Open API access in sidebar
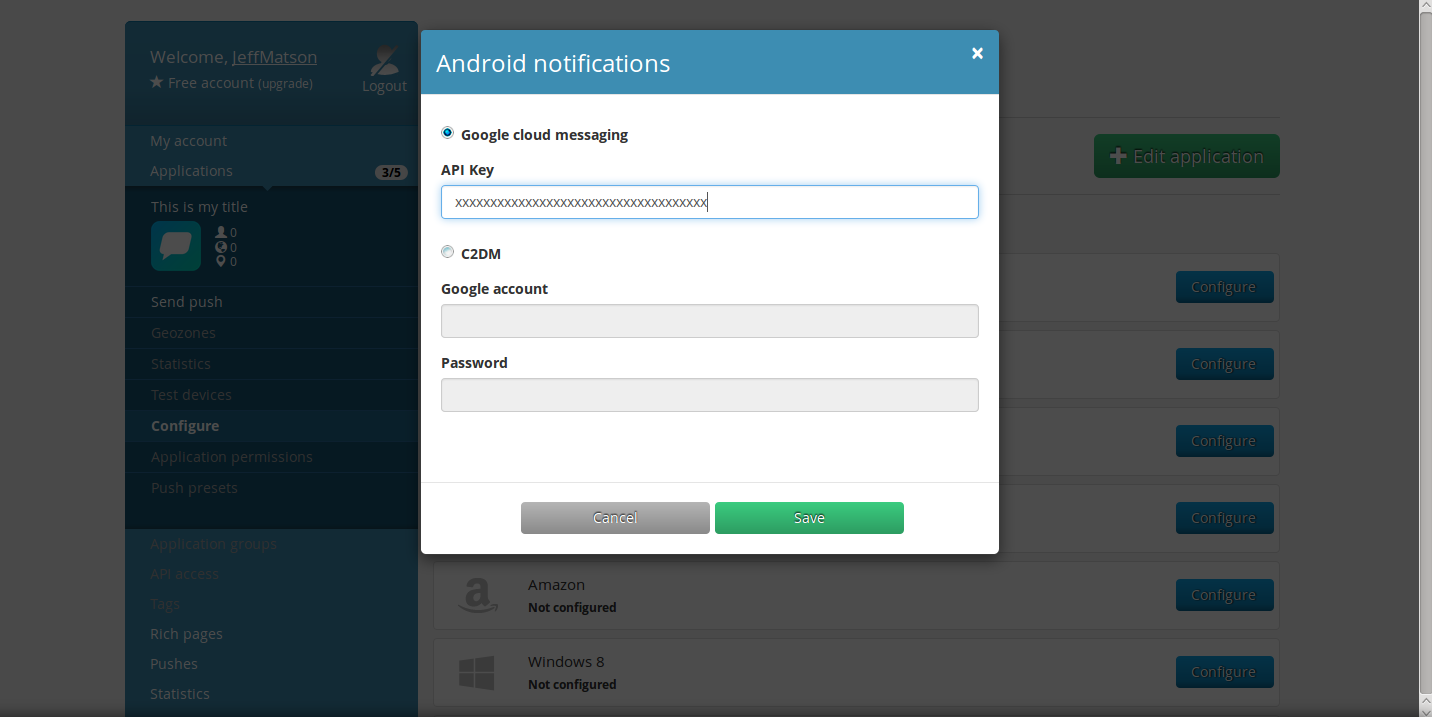This screenshot has height=717, width=1432. (184, 574)
